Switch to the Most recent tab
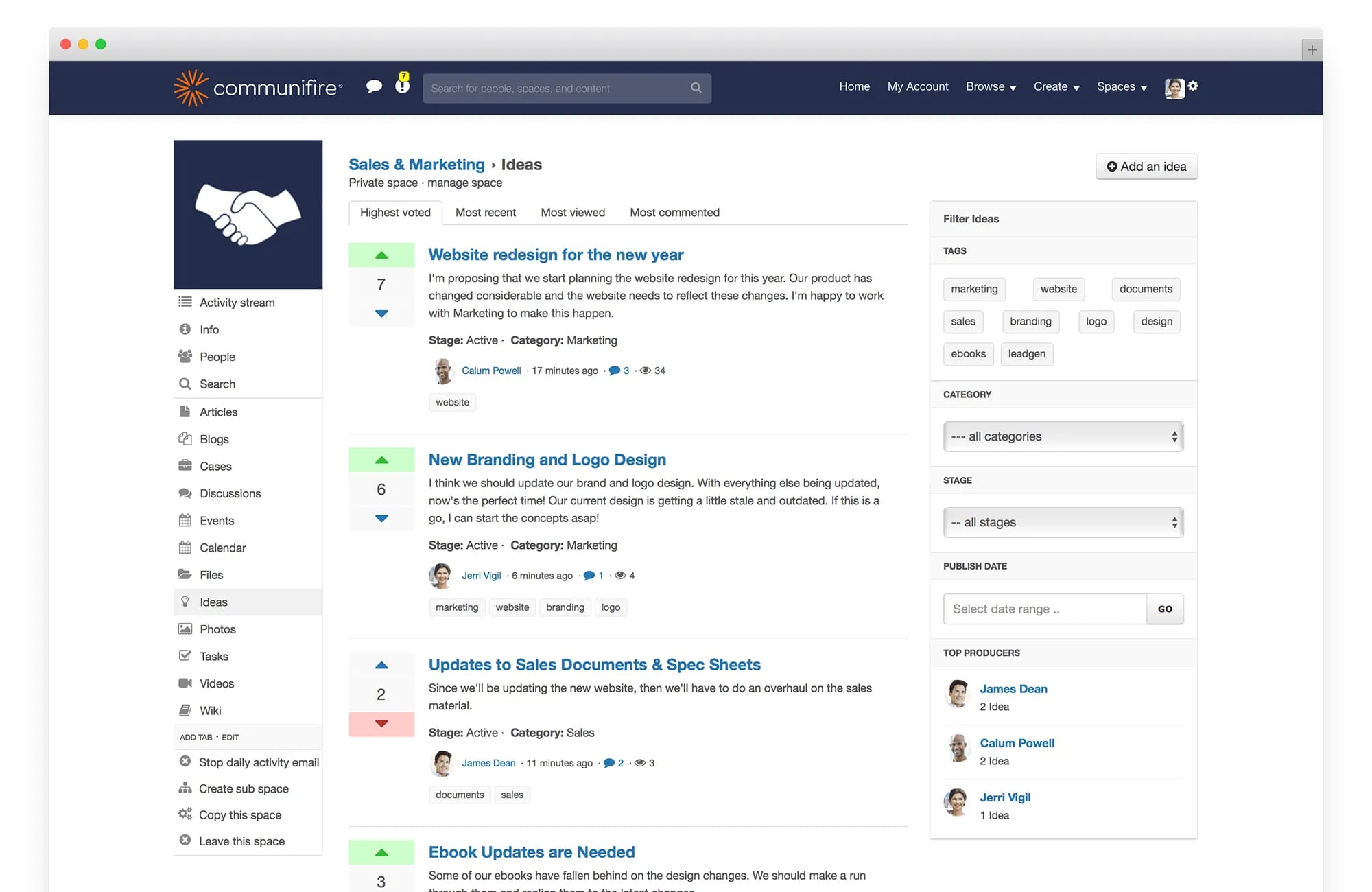This screenshot has width=1372, height=892. [x=486, y=213]
